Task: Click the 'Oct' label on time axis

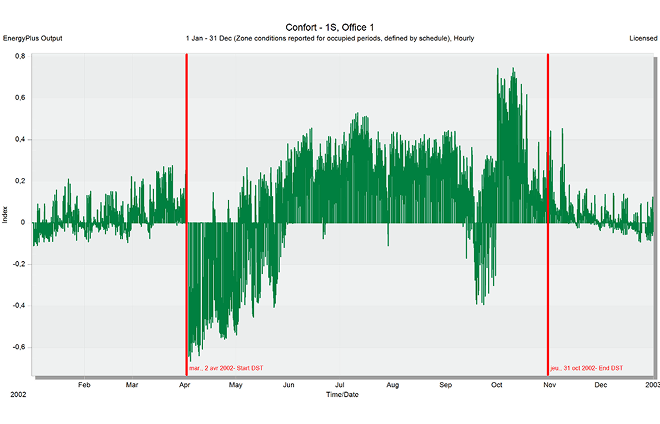Action: (x=497, y=384)
